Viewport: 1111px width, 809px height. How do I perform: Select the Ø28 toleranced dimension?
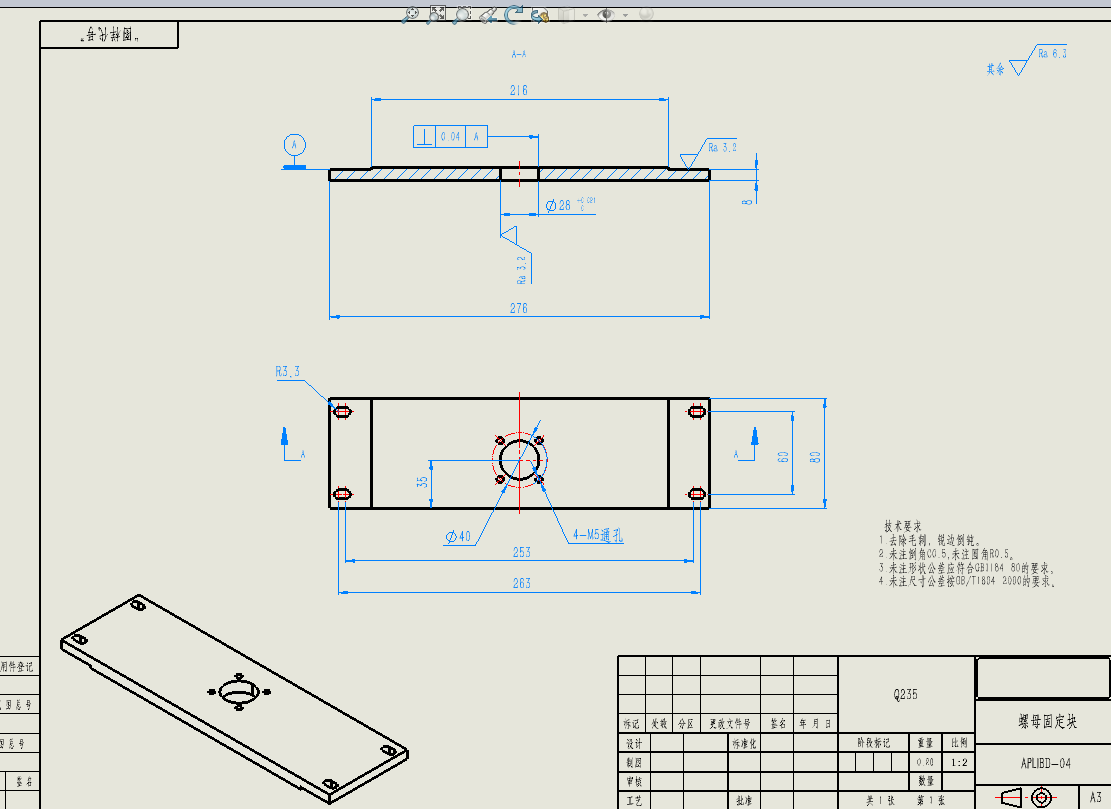570,205
